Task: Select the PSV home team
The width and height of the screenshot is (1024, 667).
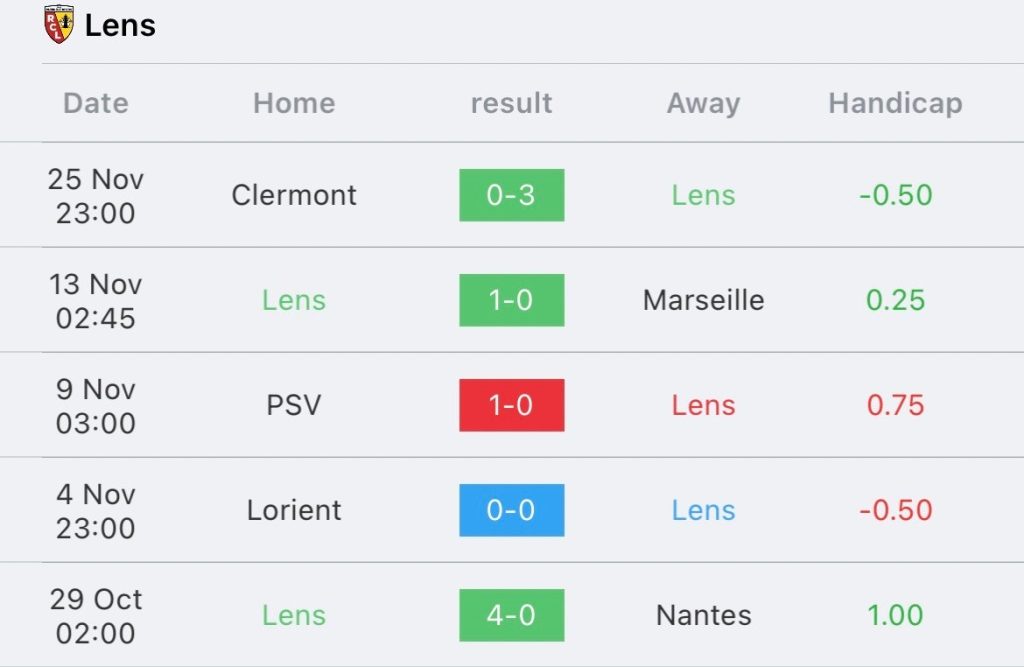Action: pyautogui.click(x=294, y=405)
